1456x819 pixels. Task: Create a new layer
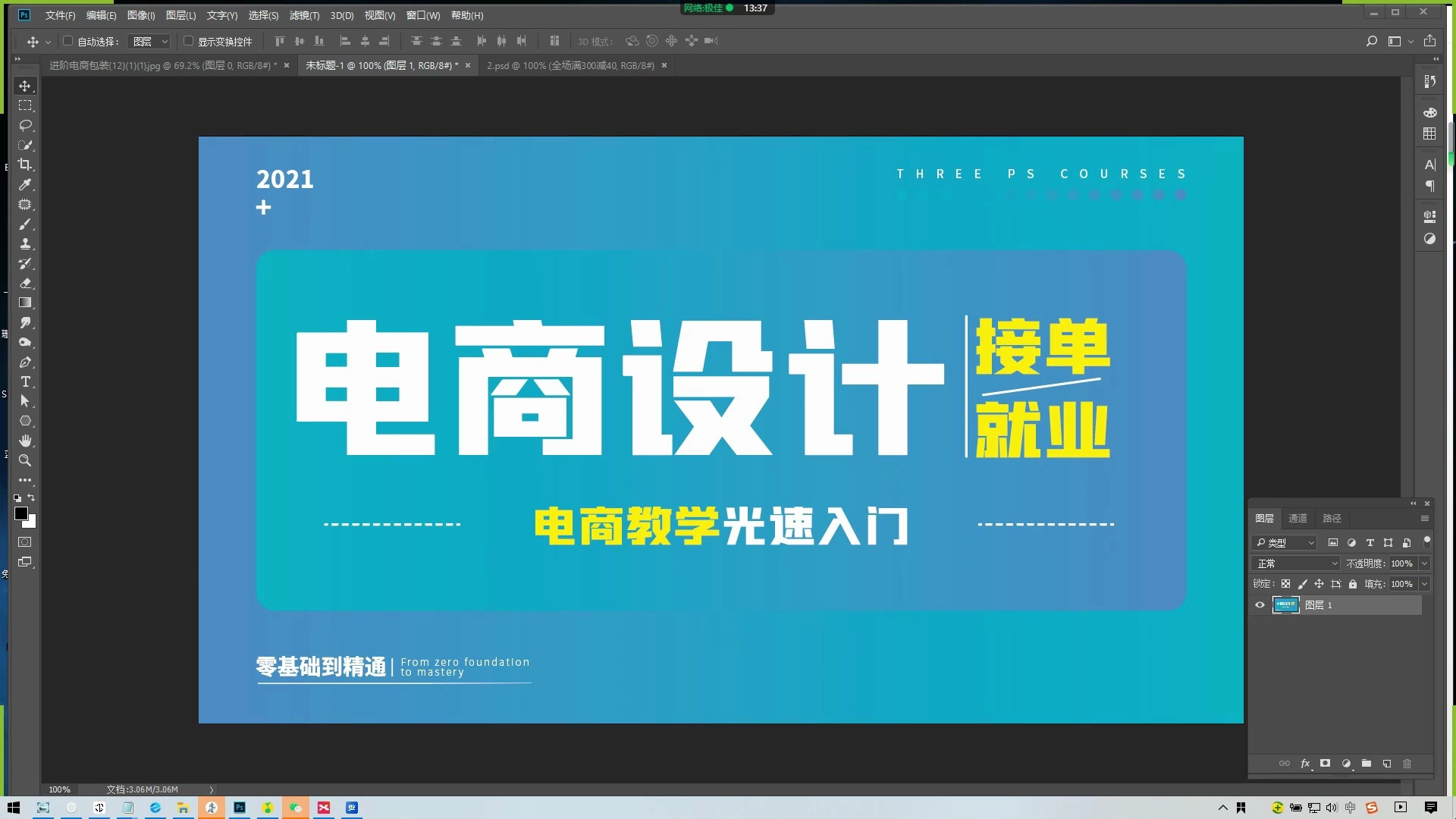pos(1387,764)
